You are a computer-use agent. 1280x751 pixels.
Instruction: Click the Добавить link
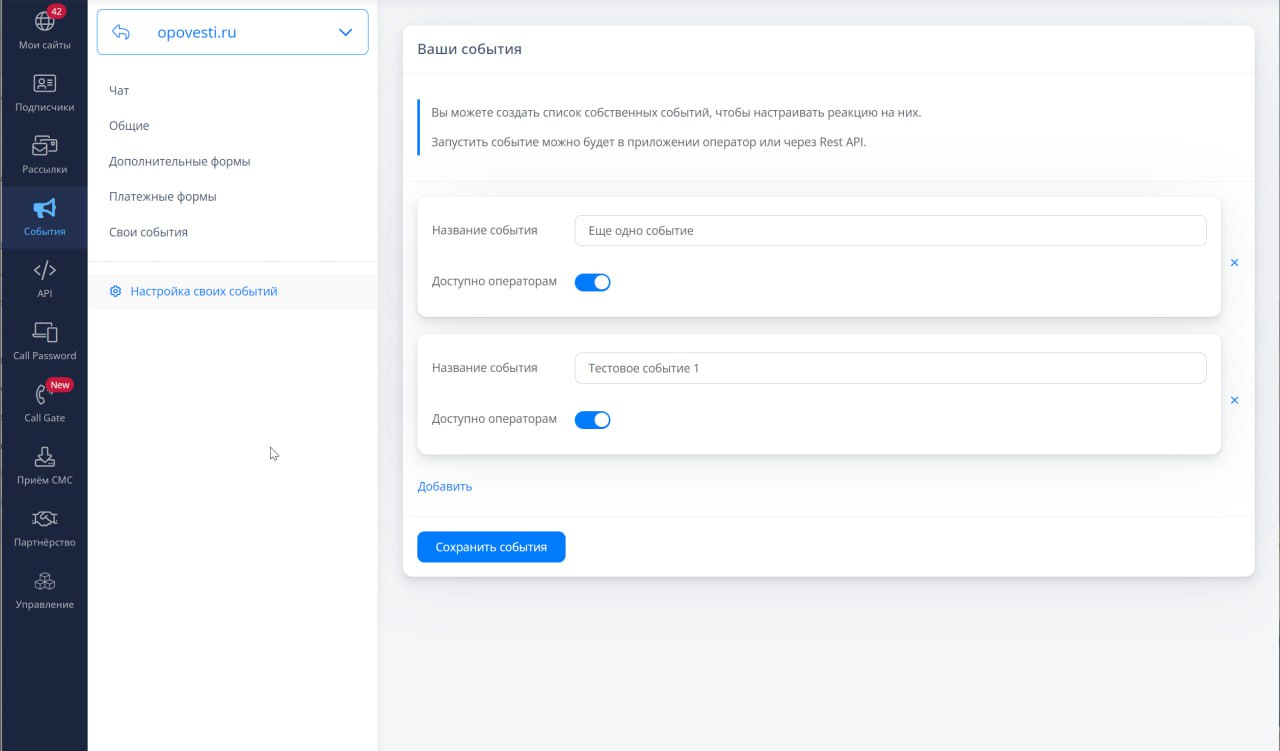(x=445, y=487)
